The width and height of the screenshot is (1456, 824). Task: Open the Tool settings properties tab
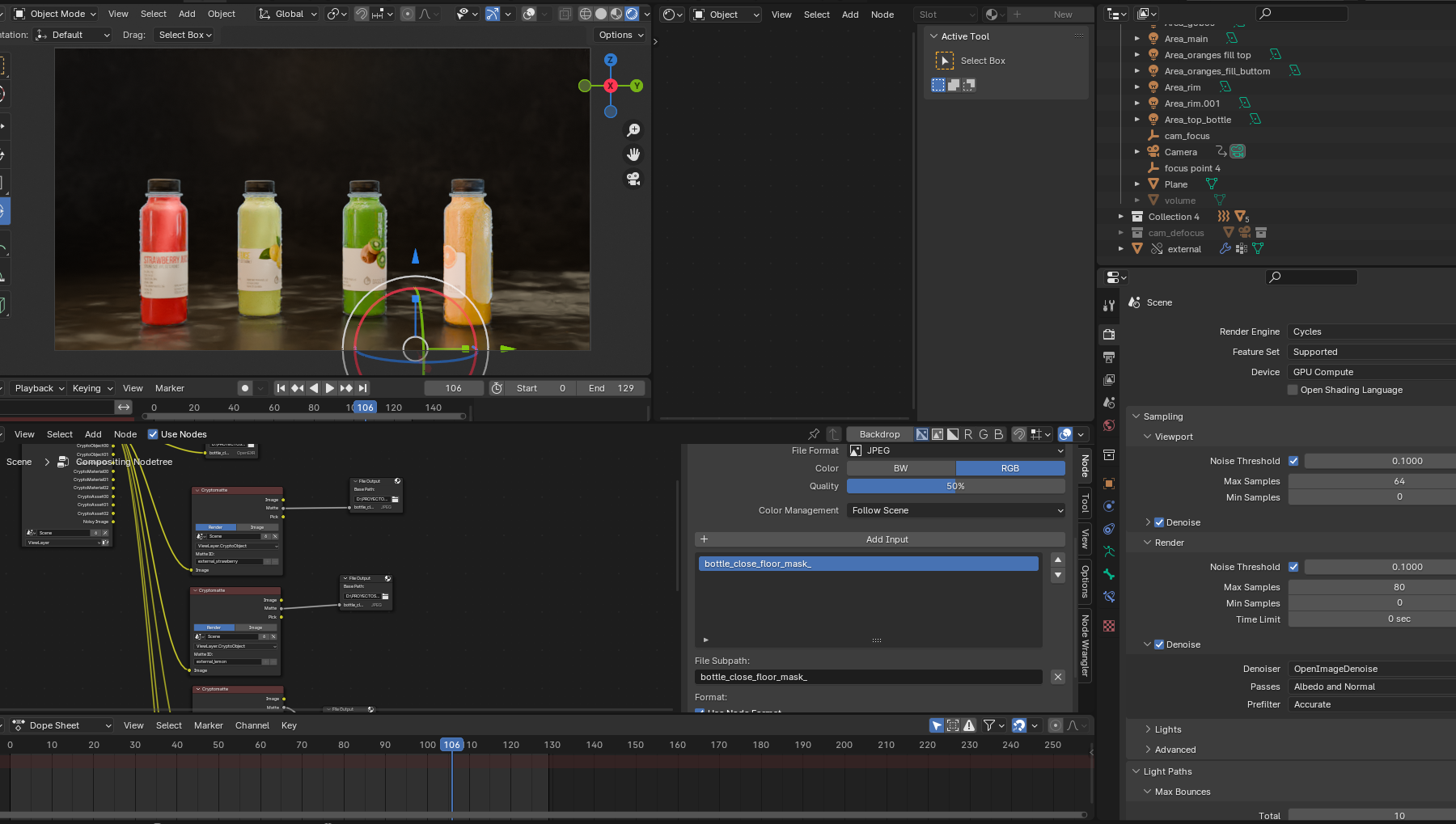point(1109,305)
